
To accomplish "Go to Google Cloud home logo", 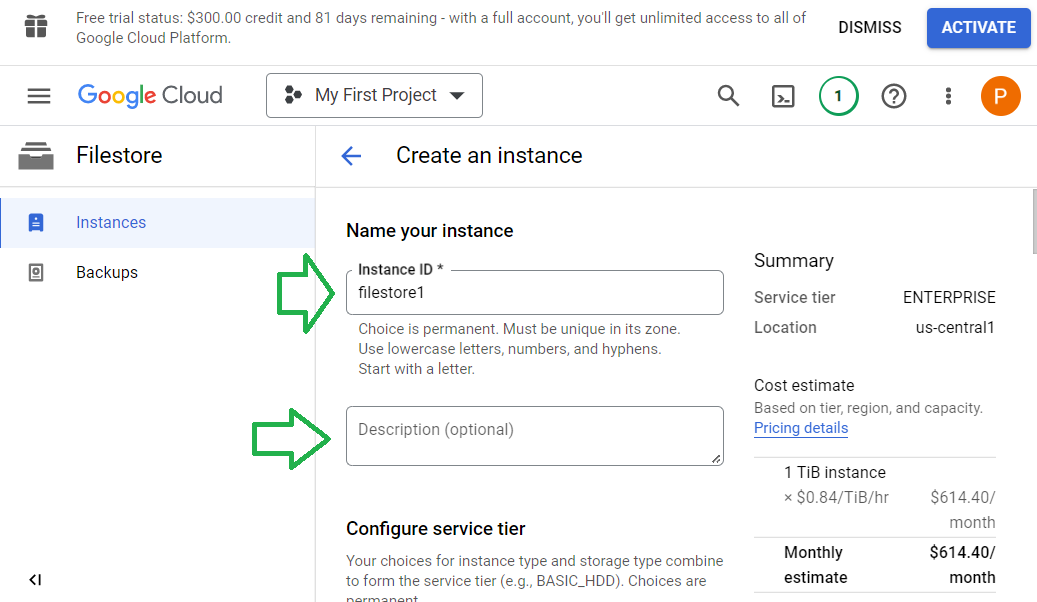I will (150, 96).
